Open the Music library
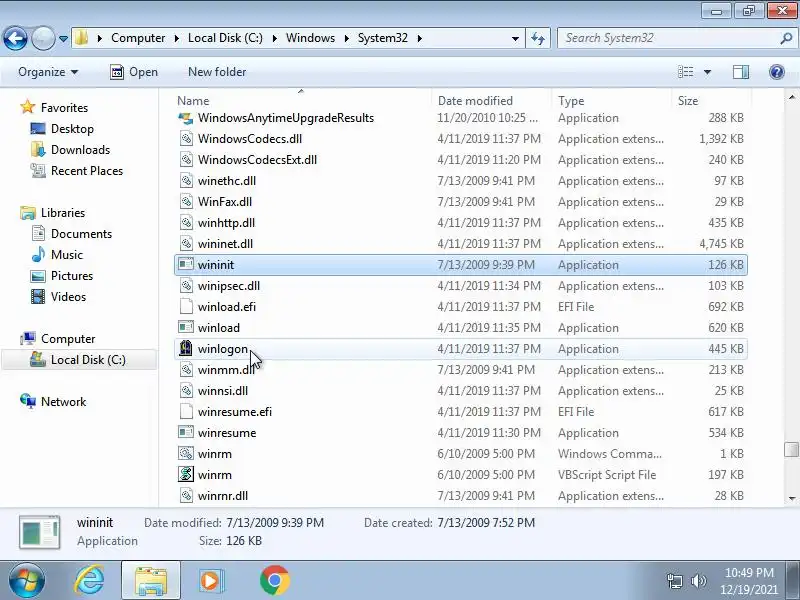This screenshot has width=800, height=600. coord(66,255)
